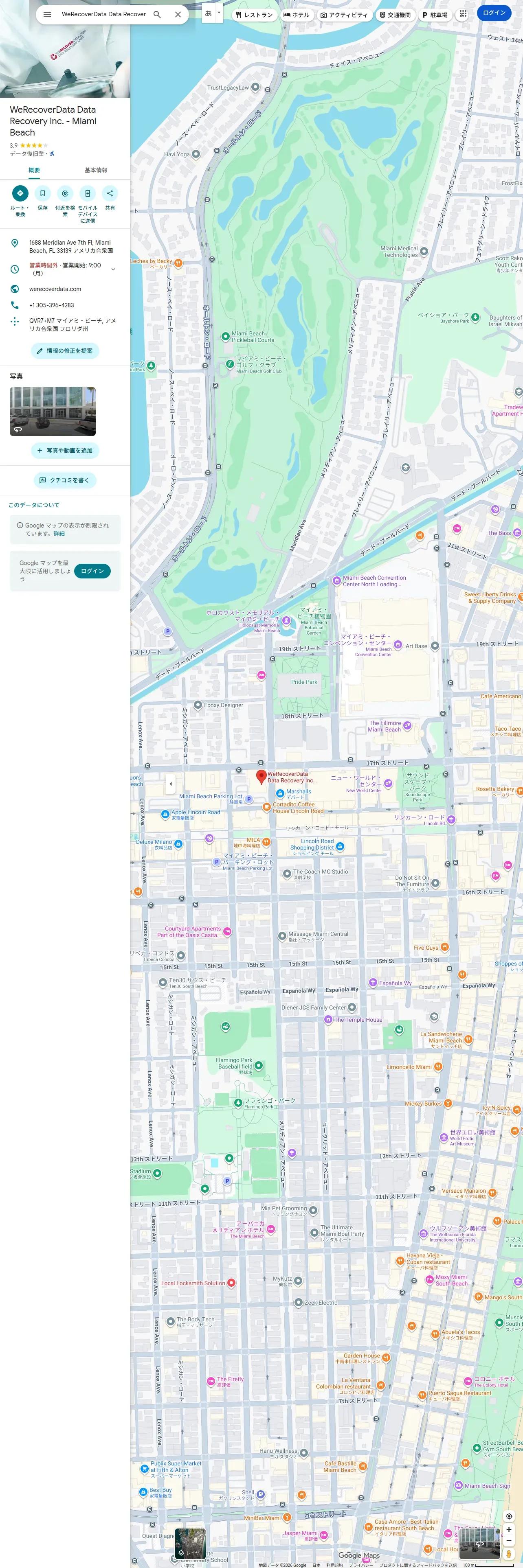This screenshot has height=1568, width=523.
Task: Select the Local Locksmith Solution marker
Action: 231,1283
